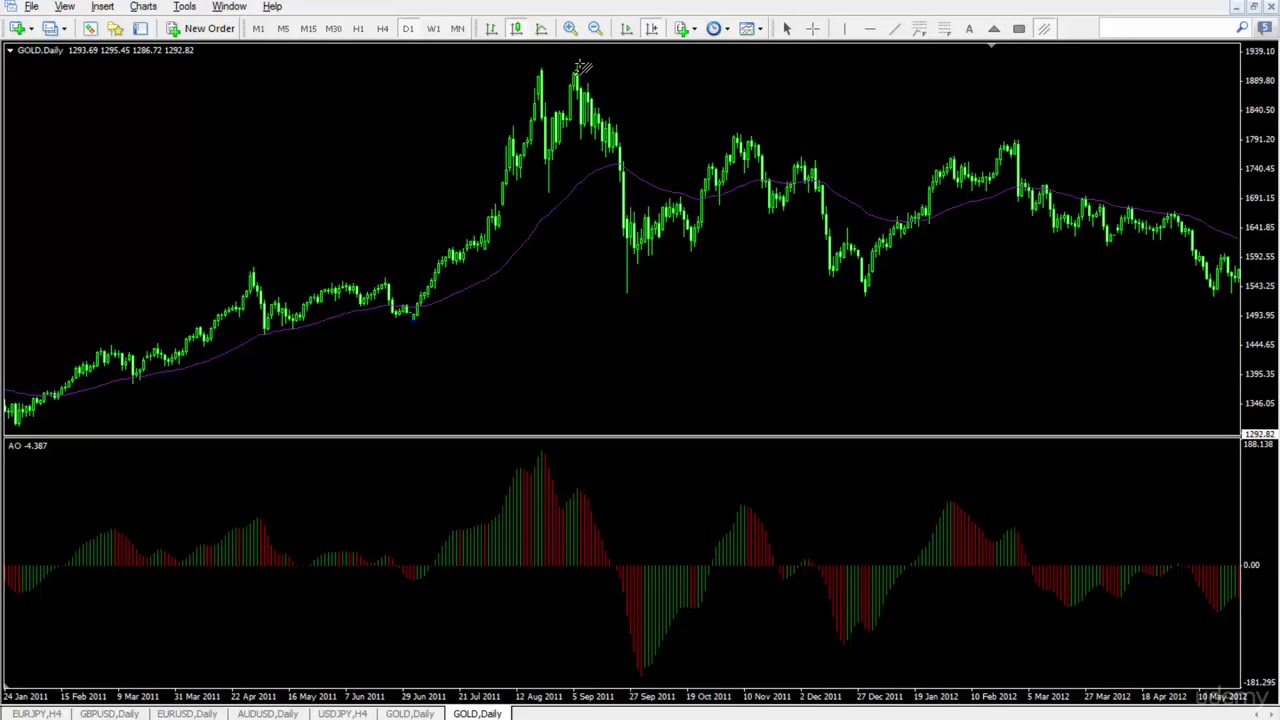This screenshot has height=720, width=1280.
Task: Switch to M5 timeframe
Action: (x=283, y=29)
